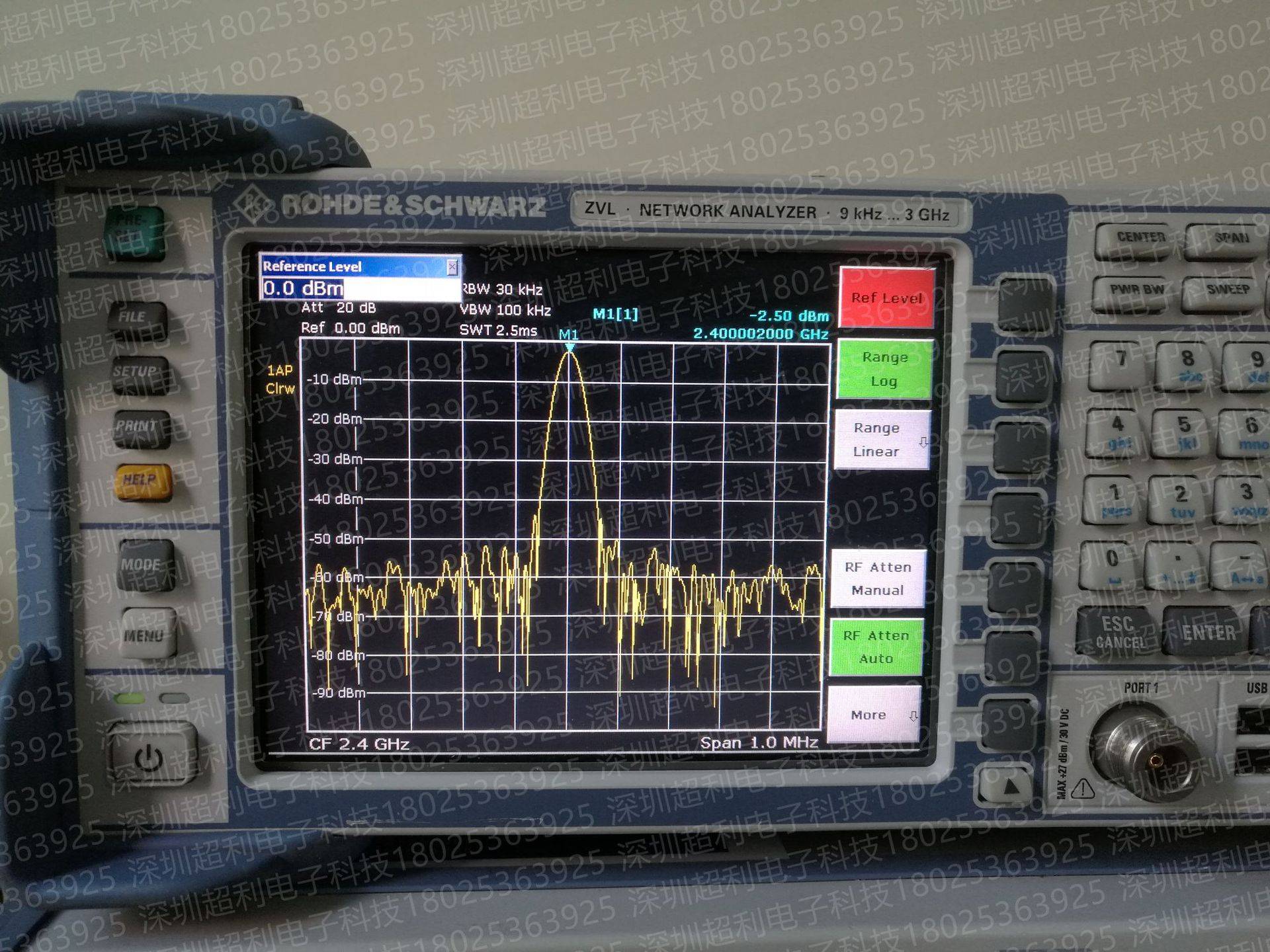Click the Reference Level value field
This screenshot has width=1270, height=952.
360,289
